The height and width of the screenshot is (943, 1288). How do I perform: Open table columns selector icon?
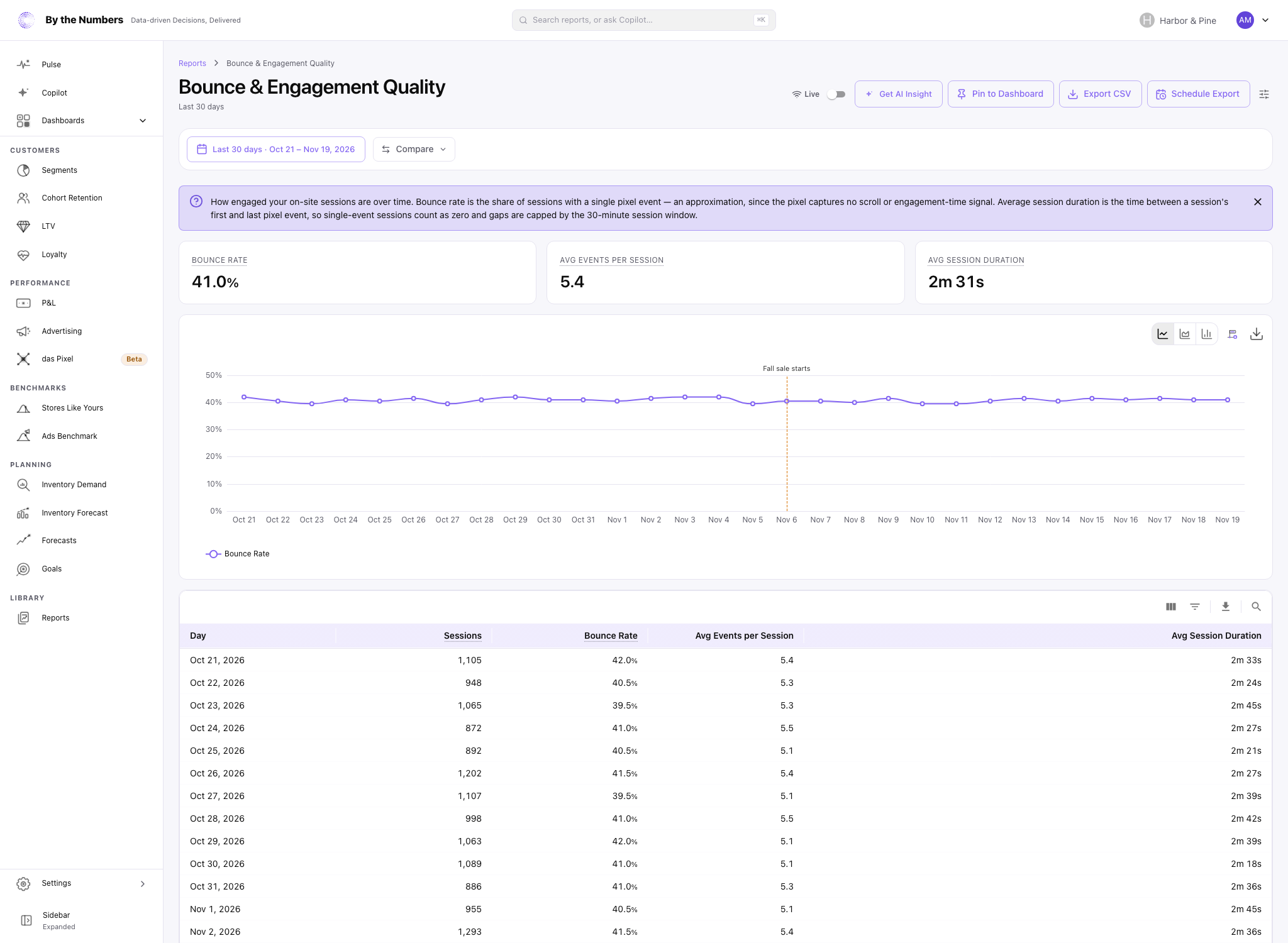1171,607
